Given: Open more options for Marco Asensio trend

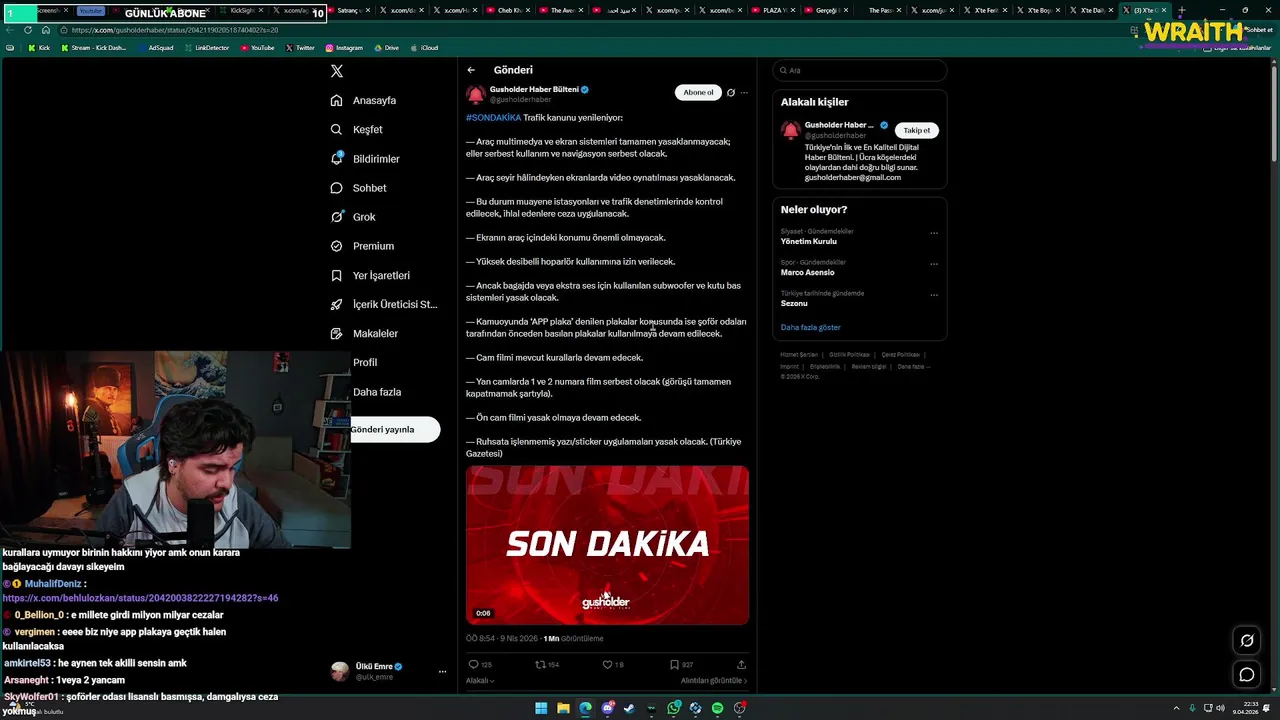Looking at the screenshot, I should point(934,264).
